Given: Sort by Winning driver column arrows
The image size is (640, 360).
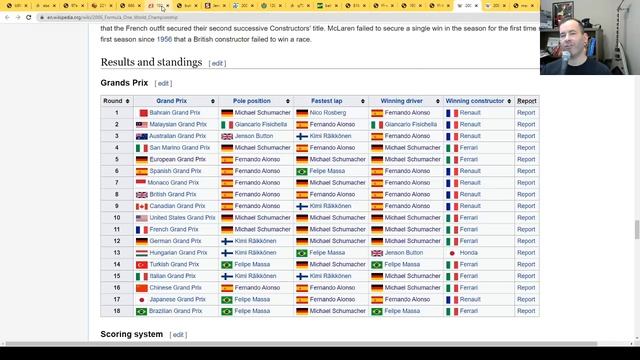Looking at the screenshot, I should click(438, 101).
